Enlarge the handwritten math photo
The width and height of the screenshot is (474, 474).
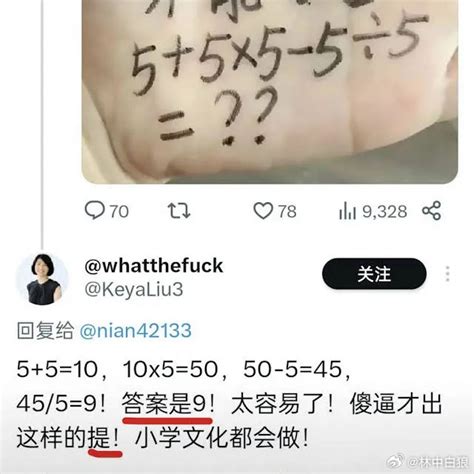(x=270, y=92)
